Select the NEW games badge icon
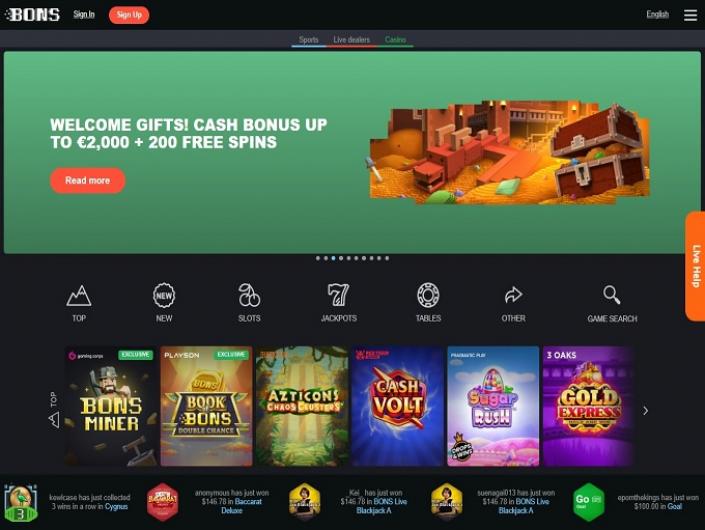 pos(164,295)
